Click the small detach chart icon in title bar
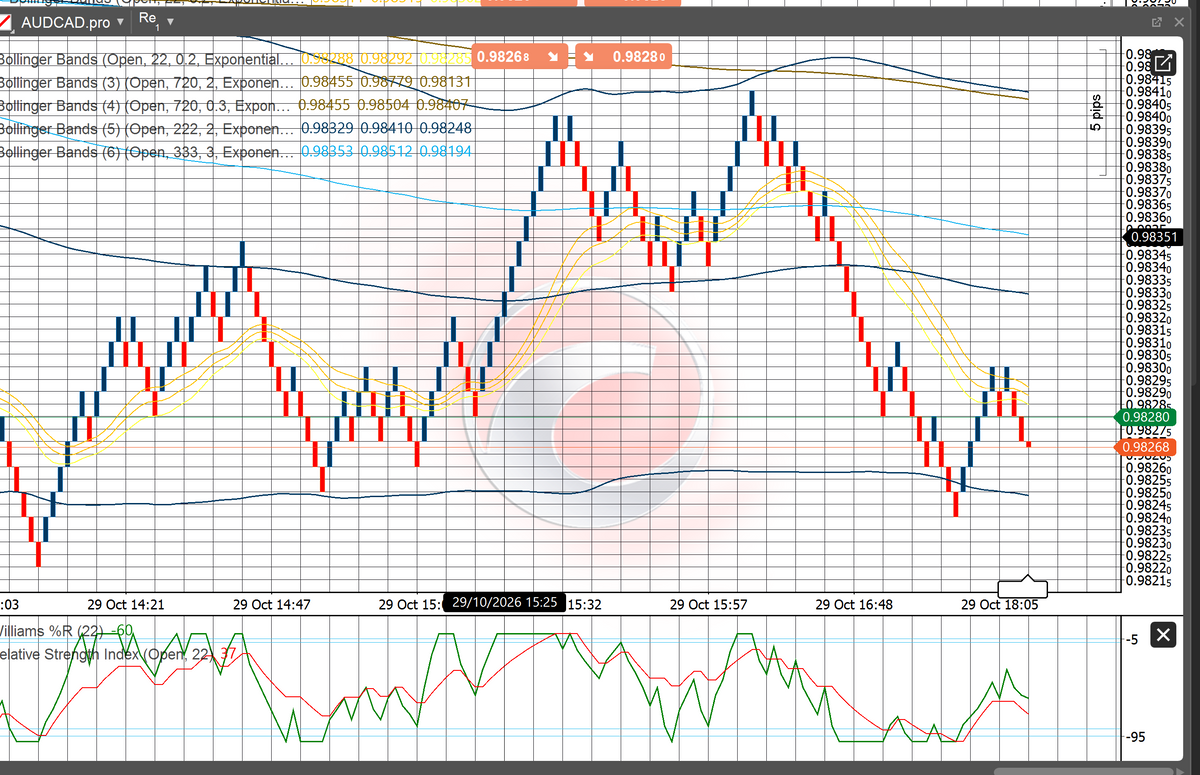 [x=1156, y=21]
